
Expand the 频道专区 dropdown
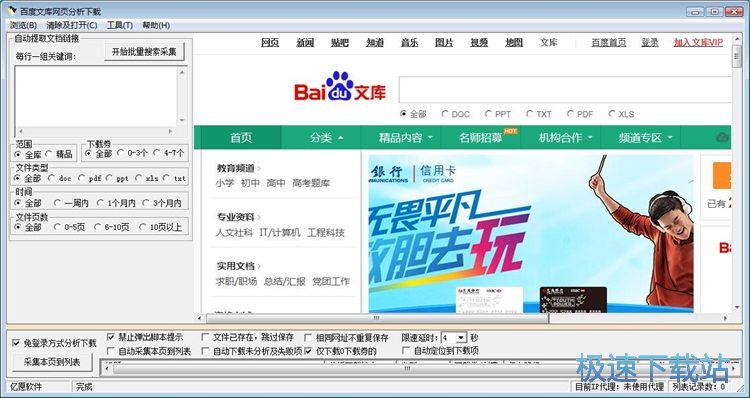[645, 138]
